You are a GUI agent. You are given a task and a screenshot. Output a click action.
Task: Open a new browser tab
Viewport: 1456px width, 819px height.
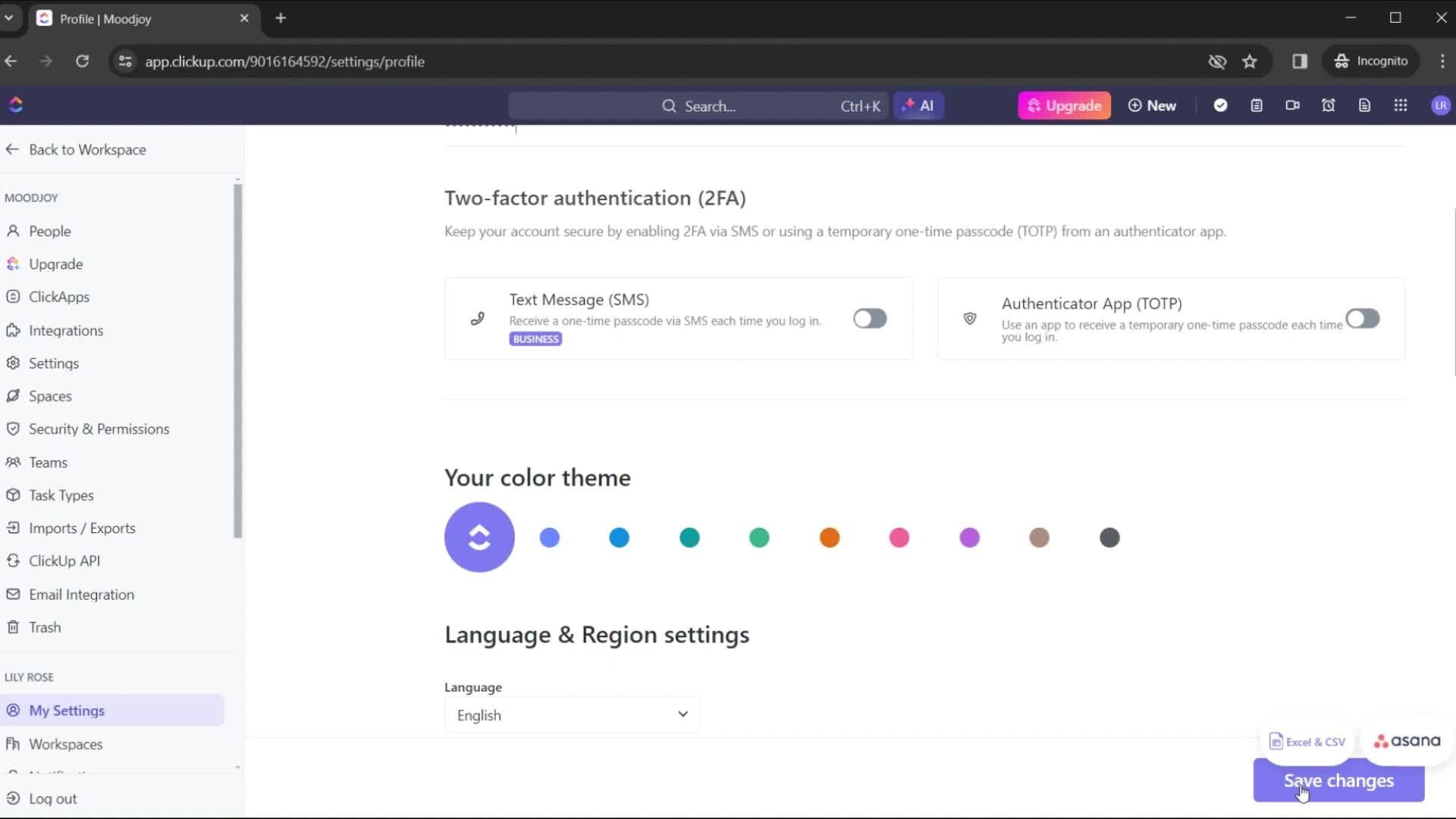[x=281, y=18]
